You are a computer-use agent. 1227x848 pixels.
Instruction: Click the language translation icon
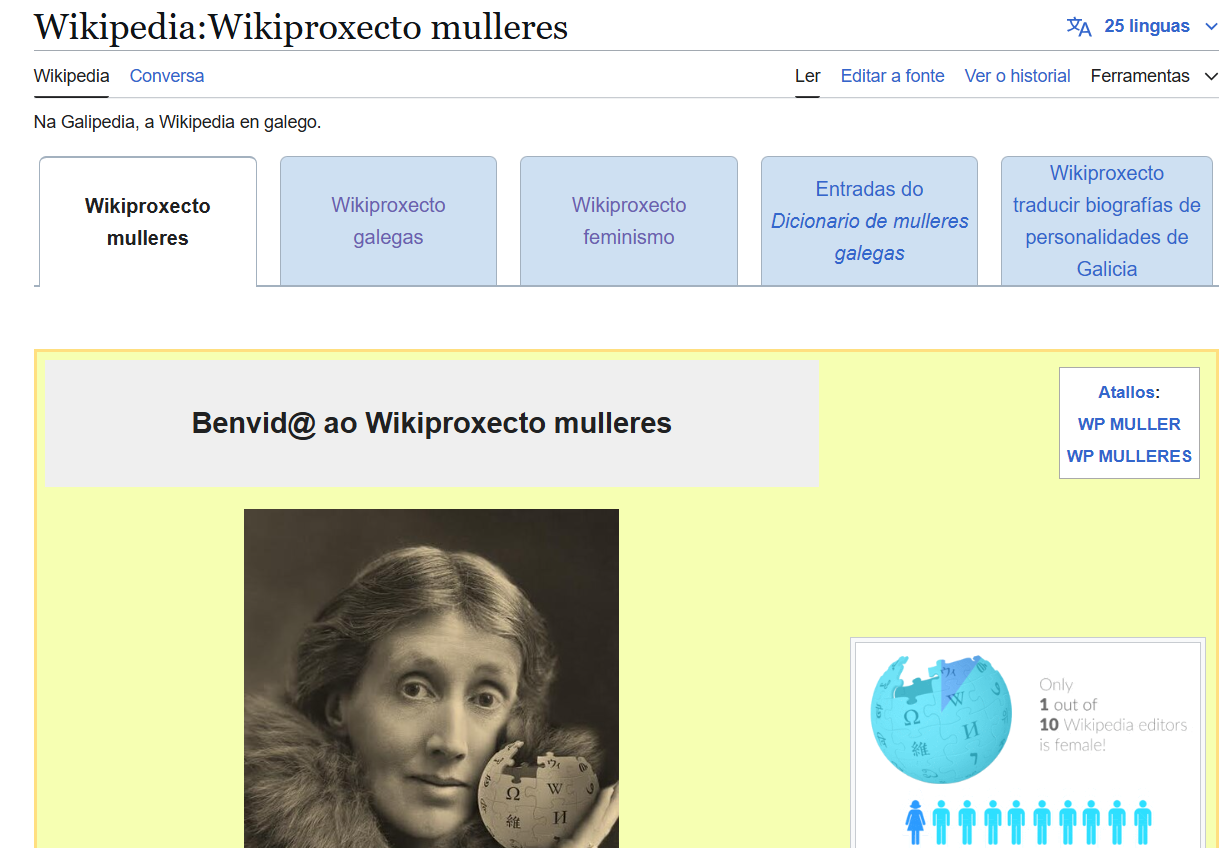(1079, 27)
